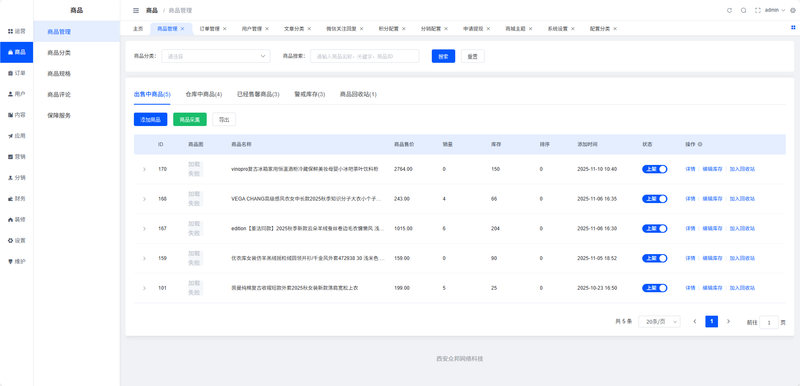800x386 pixels.
Task: Click the blue 搜索 button
Action: pos(443,56)
